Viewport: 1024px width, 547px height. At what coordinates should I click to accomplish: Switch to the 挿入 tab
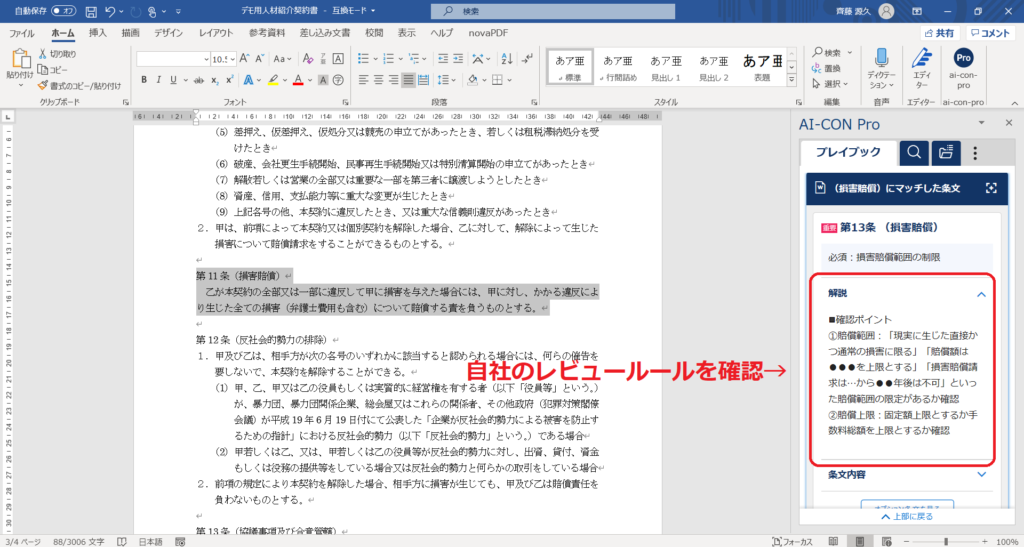(97, 33)
